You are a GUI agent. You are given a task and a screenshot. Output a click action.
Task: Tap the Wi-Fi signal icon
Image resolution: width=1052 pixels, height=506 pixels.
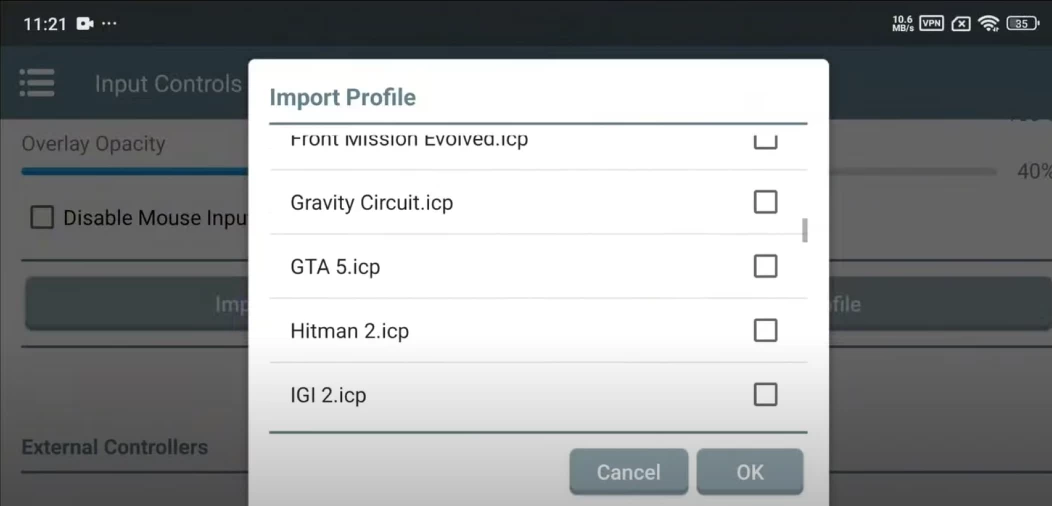[989, 23]
